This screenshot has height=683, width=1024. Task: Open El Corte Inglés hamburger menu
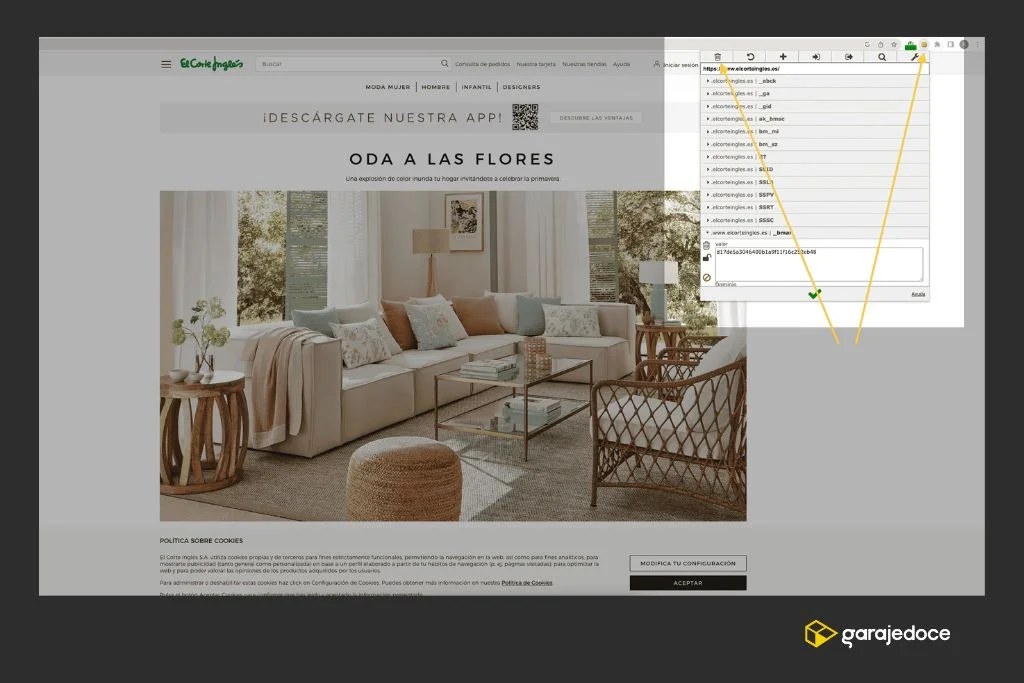tap(166, 64)
